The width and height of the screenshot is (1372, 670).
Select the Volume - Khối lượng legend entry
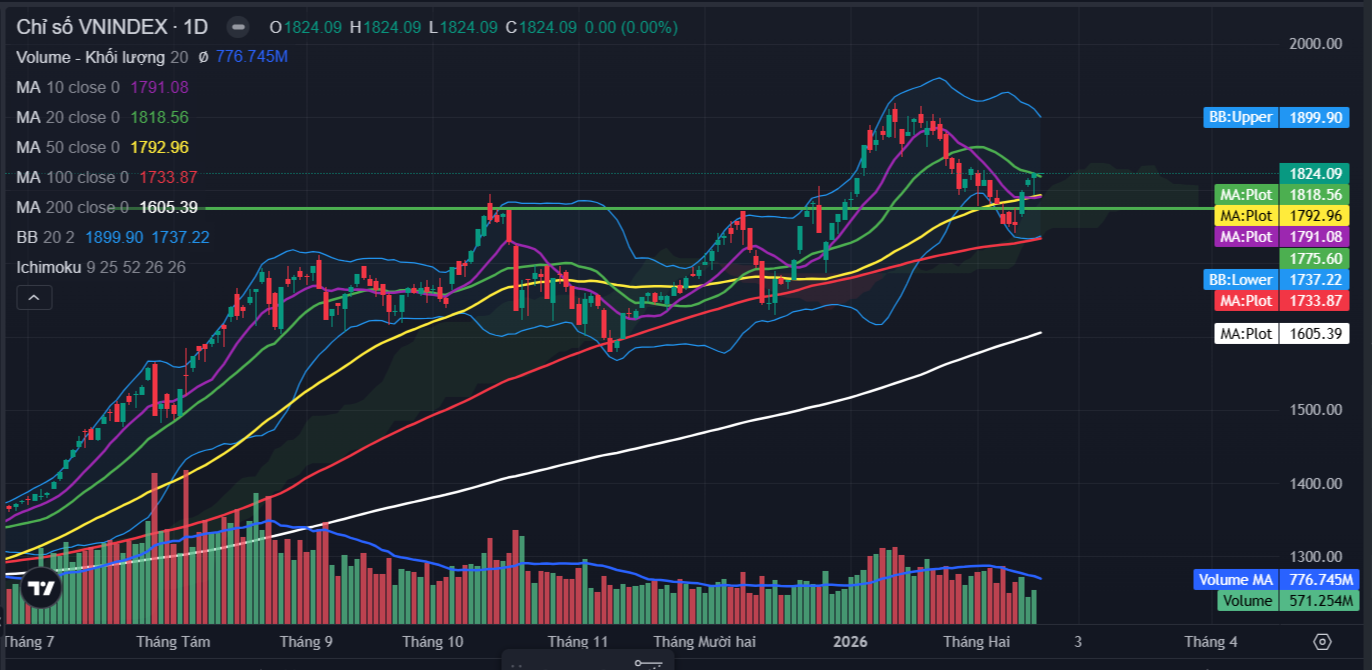95,57
